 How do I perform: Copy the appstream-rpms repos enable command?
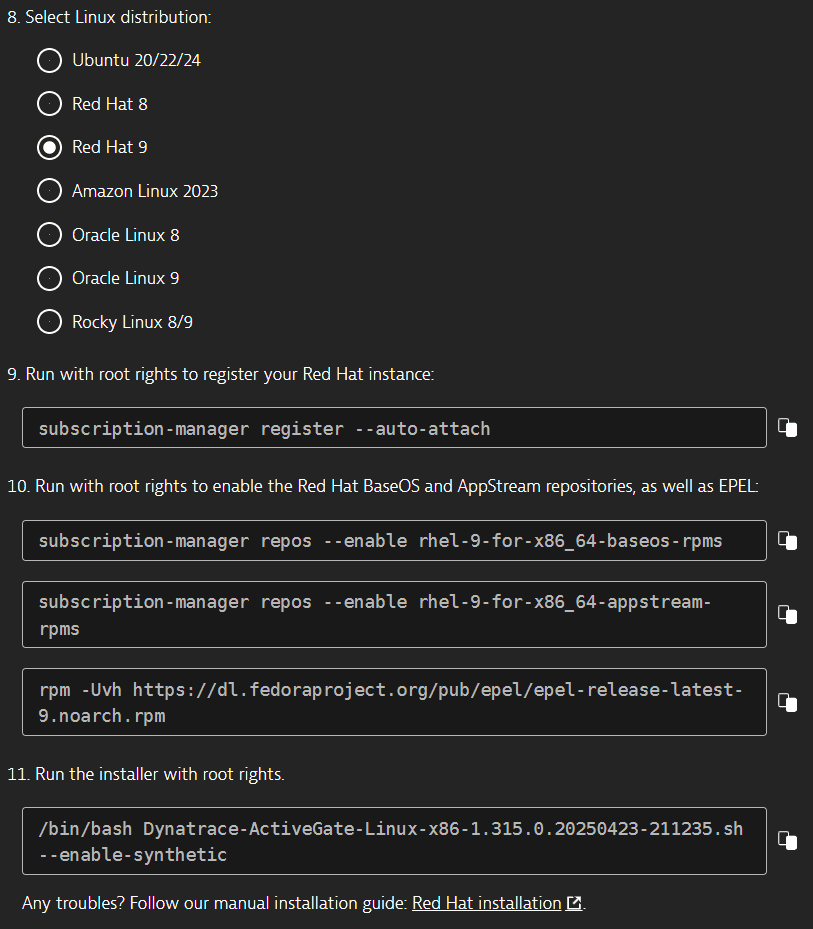coord(788,614)
